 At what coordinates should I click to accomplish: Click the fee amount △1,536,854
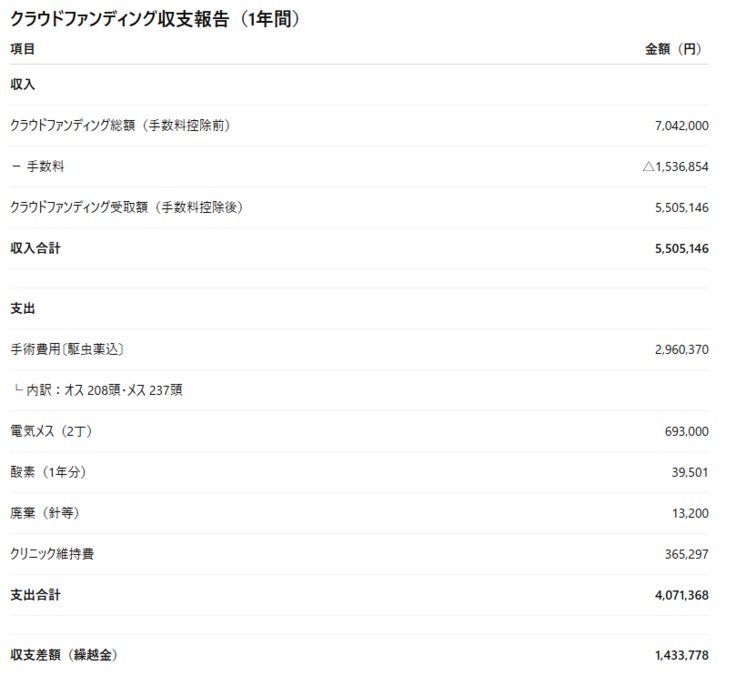pos(675,167)
